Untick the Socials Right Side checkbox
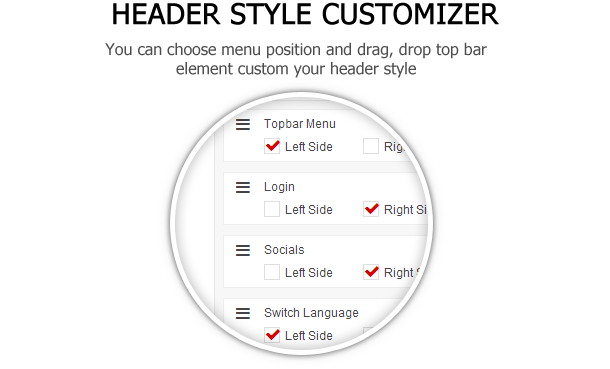The width and height of the screenshot is (610, 369). [371, 272]
